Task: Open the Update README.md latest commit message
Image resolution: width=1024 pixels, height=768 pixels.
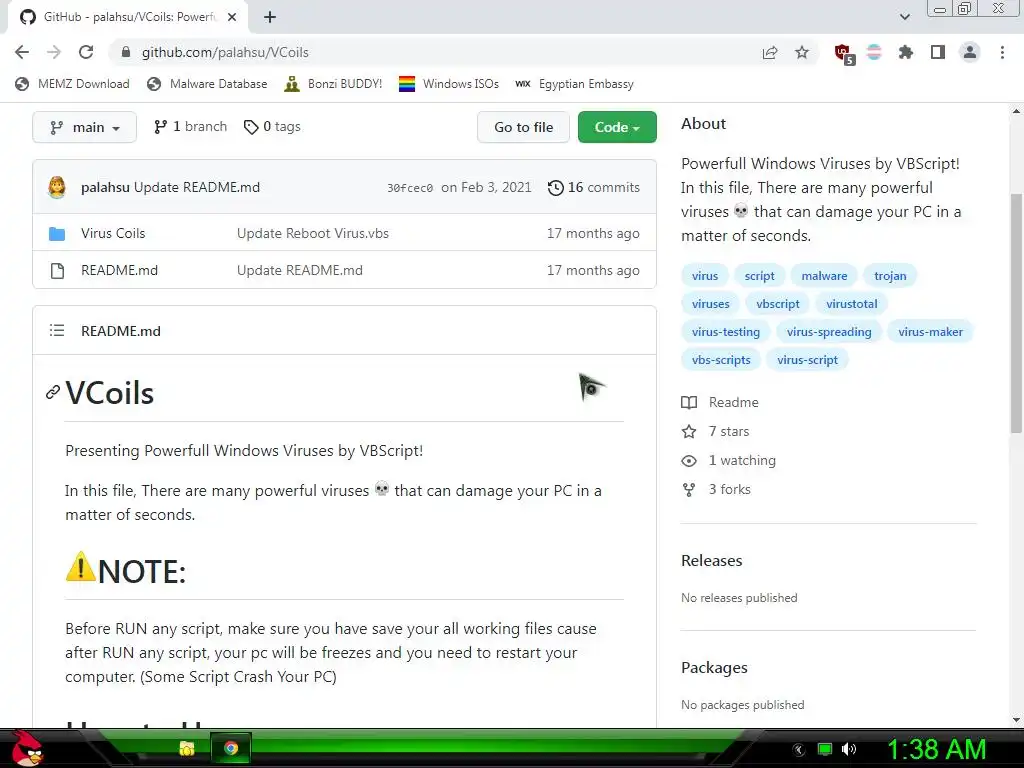Action: tap(197, 187)
